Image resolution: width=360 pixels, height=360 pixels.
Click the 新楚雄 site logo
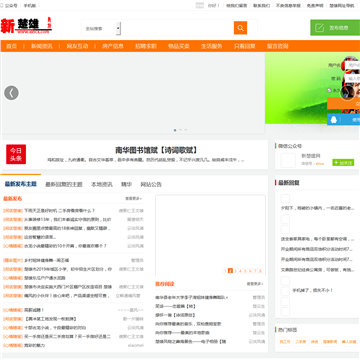click(26, 26)
